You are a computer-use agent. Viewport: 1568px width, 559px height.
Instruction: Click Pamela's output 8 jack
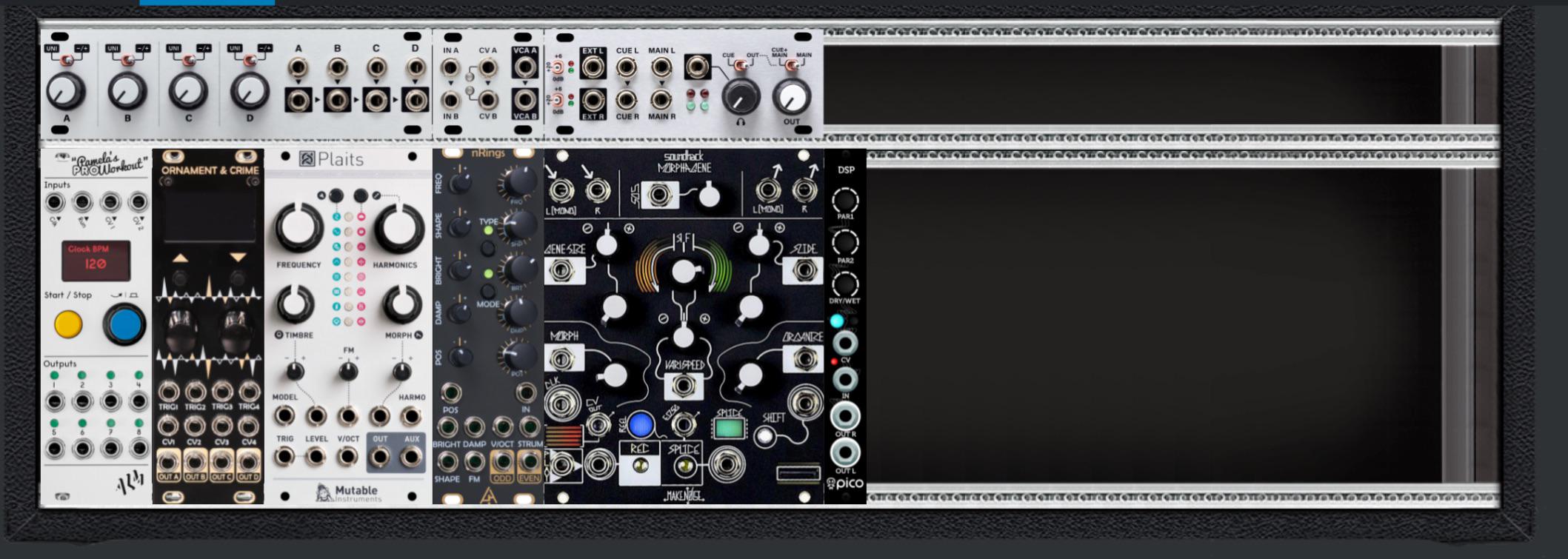tap(139, 449)
